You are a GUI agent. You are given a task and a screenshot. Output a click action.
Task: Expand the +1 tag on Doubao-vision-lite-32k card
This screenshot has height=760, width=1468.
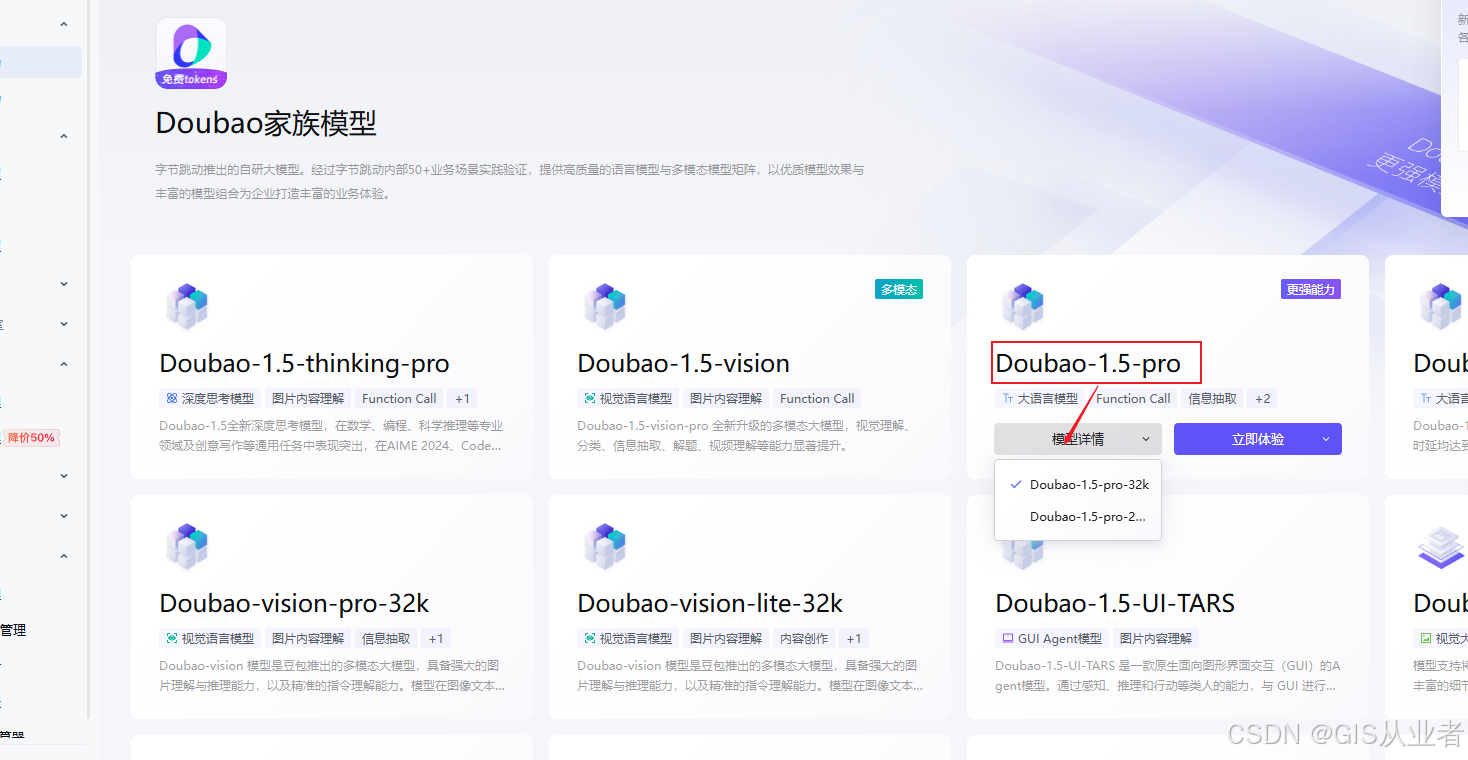click(x=854, y=638)
